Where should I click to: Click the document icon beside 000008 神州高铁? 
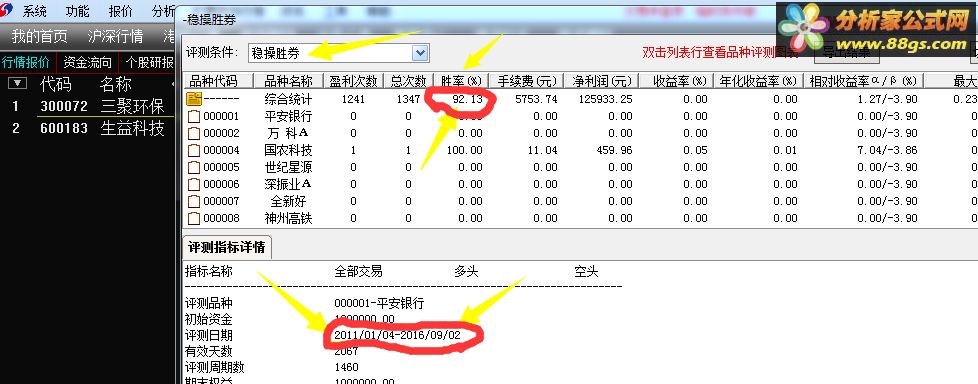click(194, 218)
